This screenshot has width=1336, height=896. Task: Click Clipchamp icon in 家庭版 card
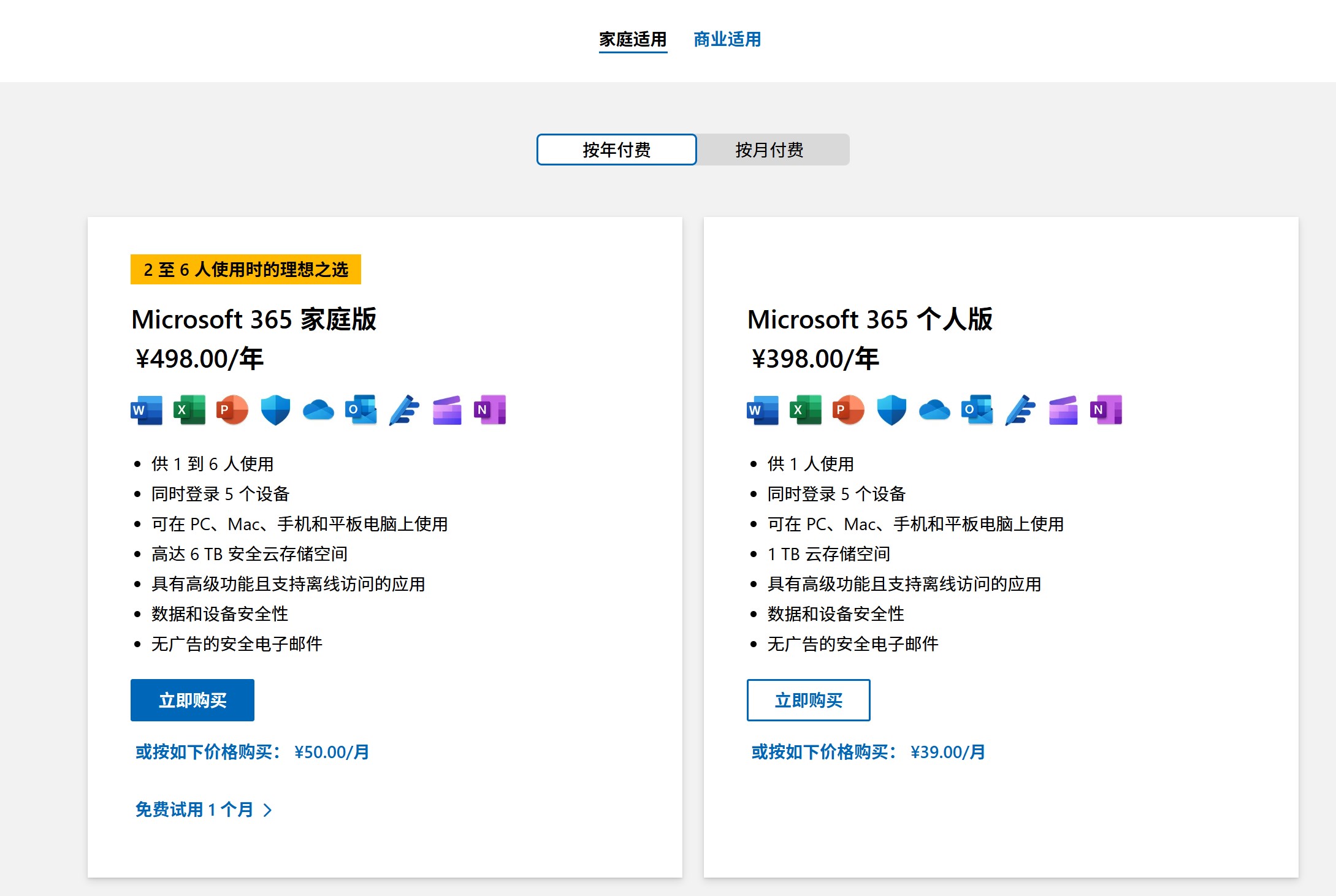coord(447,410)
